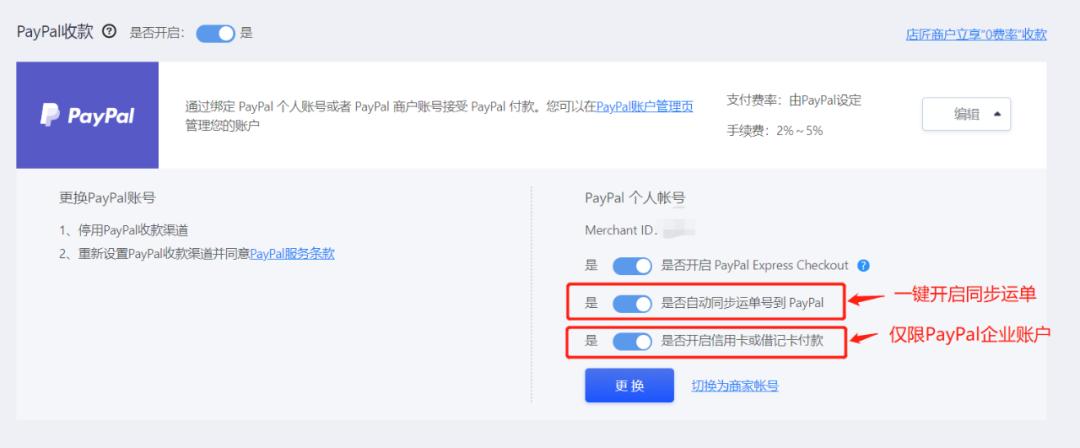Toggle the PayPal Express Checkout switch
This screenshot has height=448, width=1080.
pyautogui.click(x=632, y=266)
